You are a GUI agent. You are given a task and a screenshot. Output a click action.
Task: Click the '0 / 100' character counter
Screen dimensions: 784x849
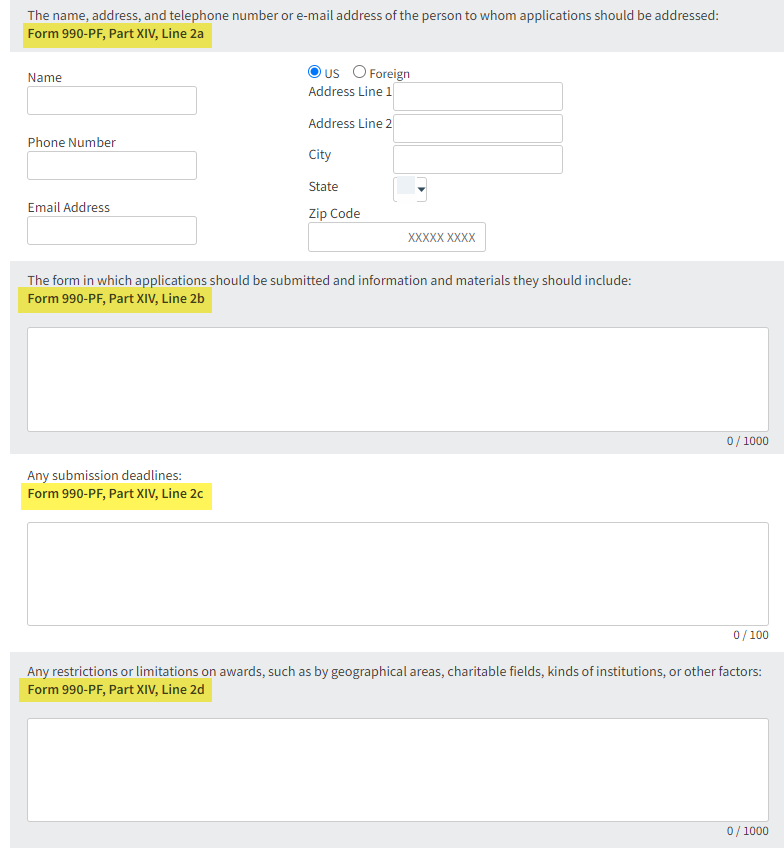coord(750,635)
